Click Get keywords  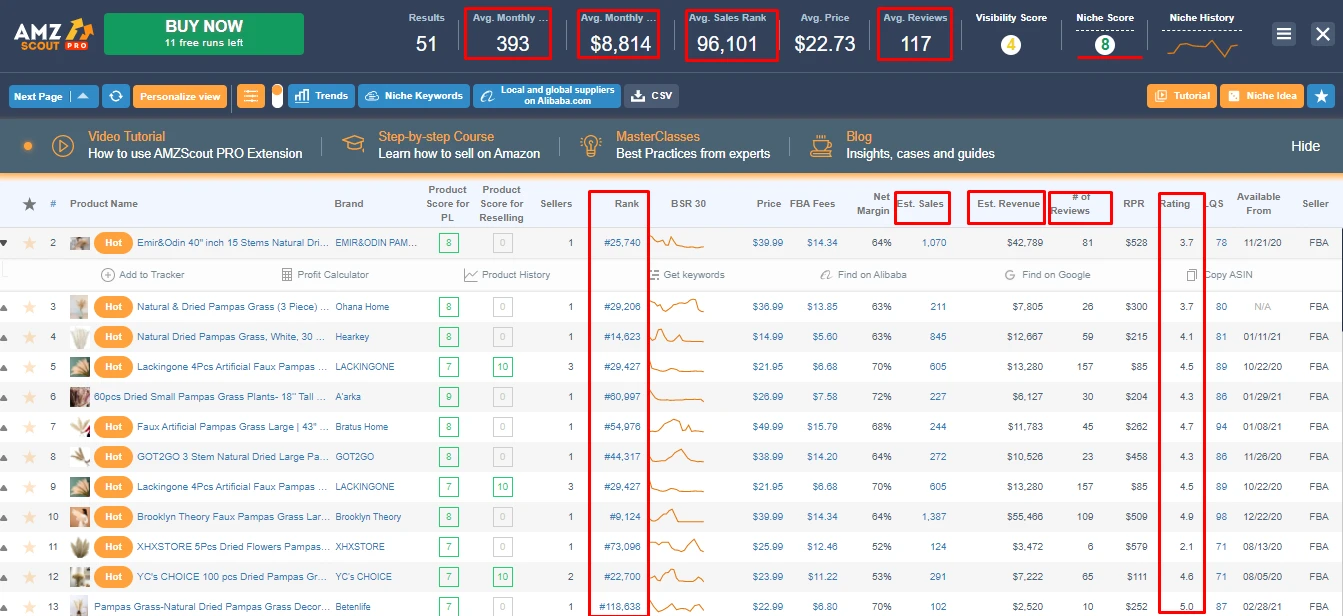pyautogui.click(x=686, y=274)
